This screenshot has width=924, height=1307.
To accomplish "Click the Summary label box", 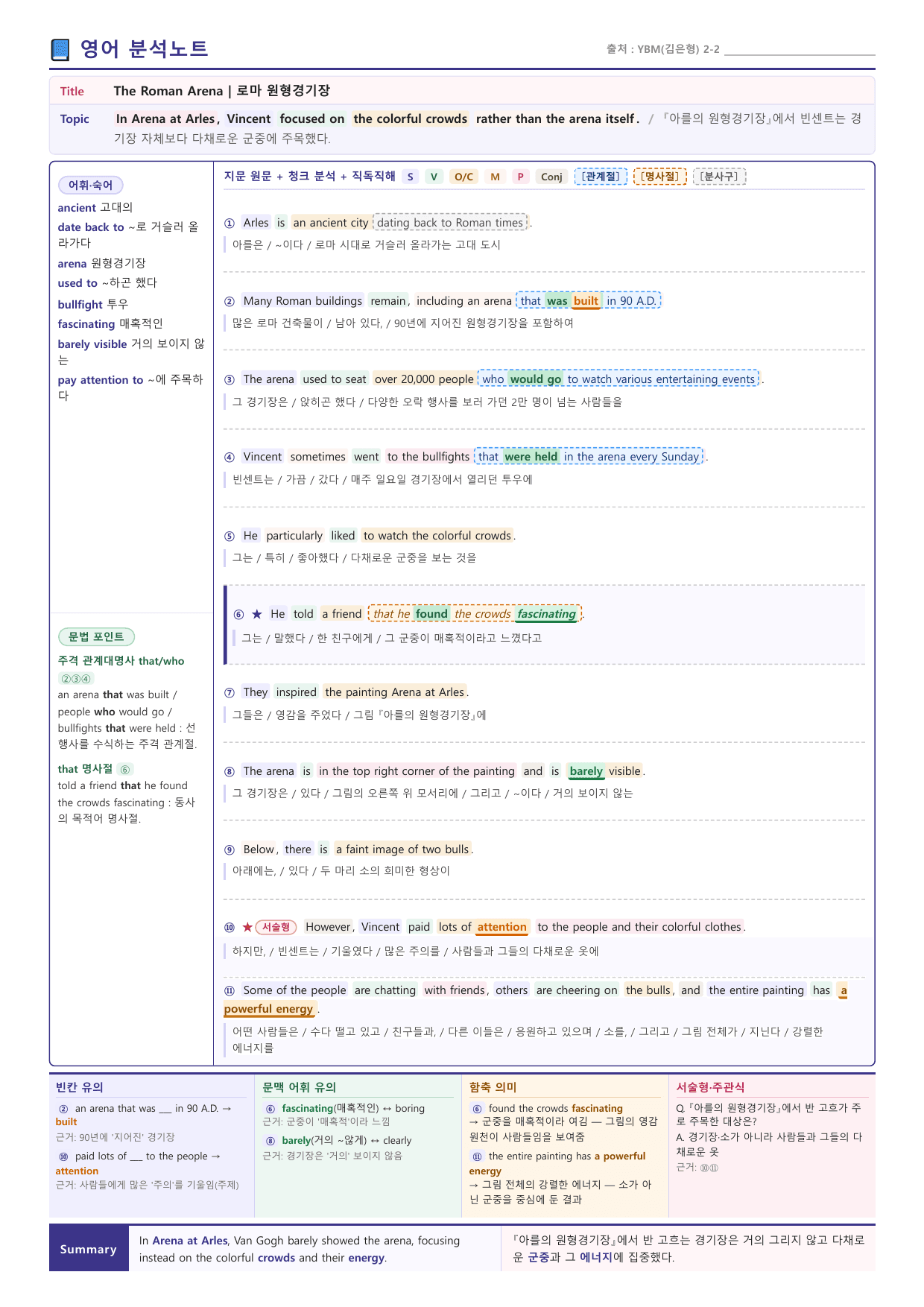I will coord(89,1249).
